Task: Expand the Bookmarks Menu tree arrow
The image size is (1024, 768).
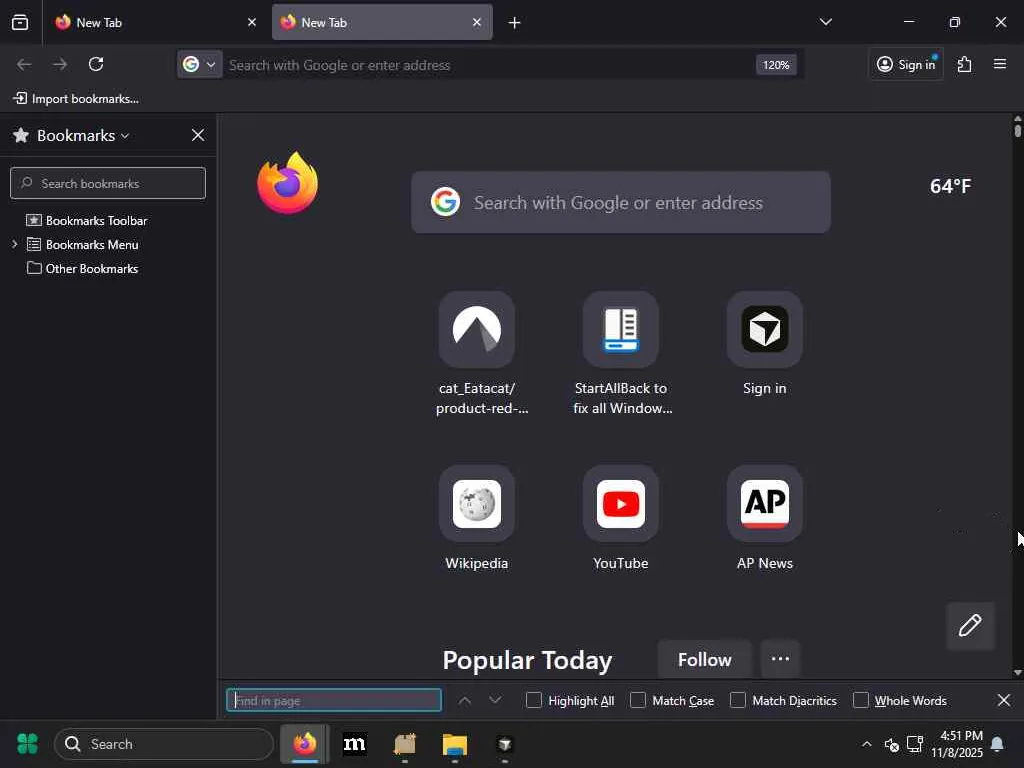Action: [x=14, y=244]
